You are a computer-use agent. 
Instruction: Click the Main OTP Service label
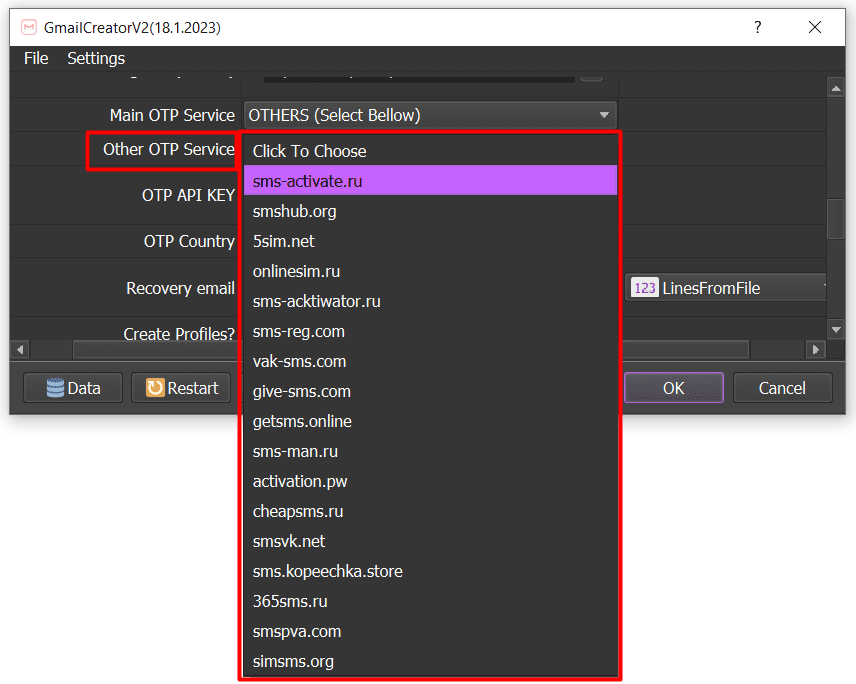coord(172,115)
